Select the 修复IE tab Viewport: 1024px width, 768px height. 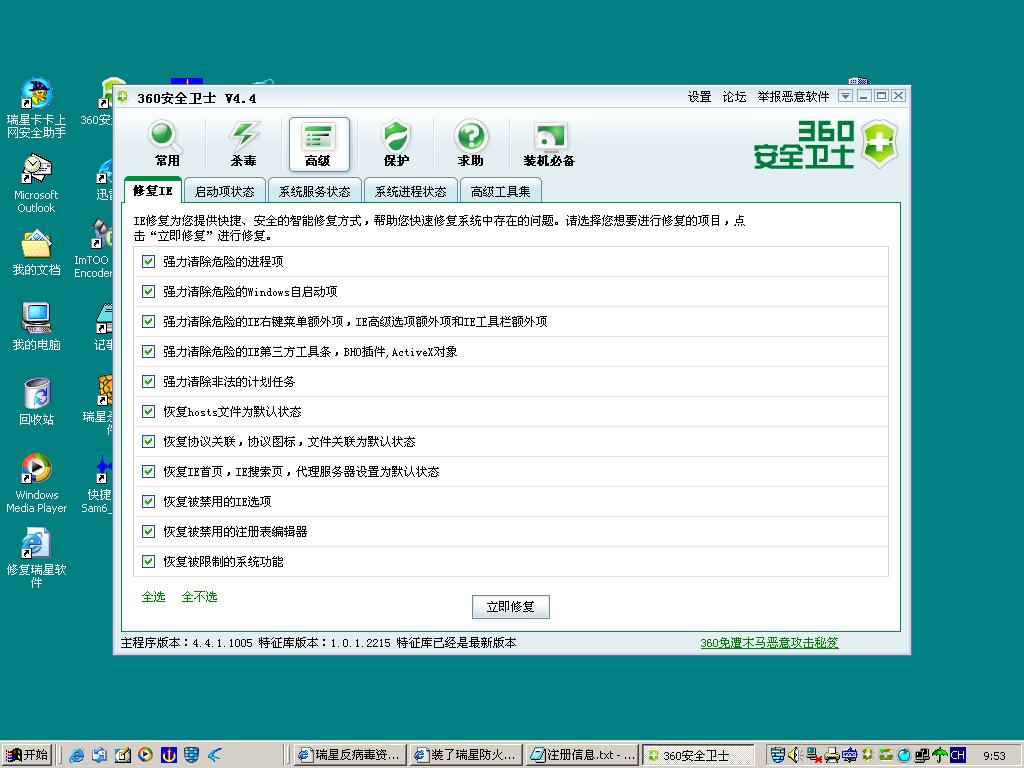(153, 190)
